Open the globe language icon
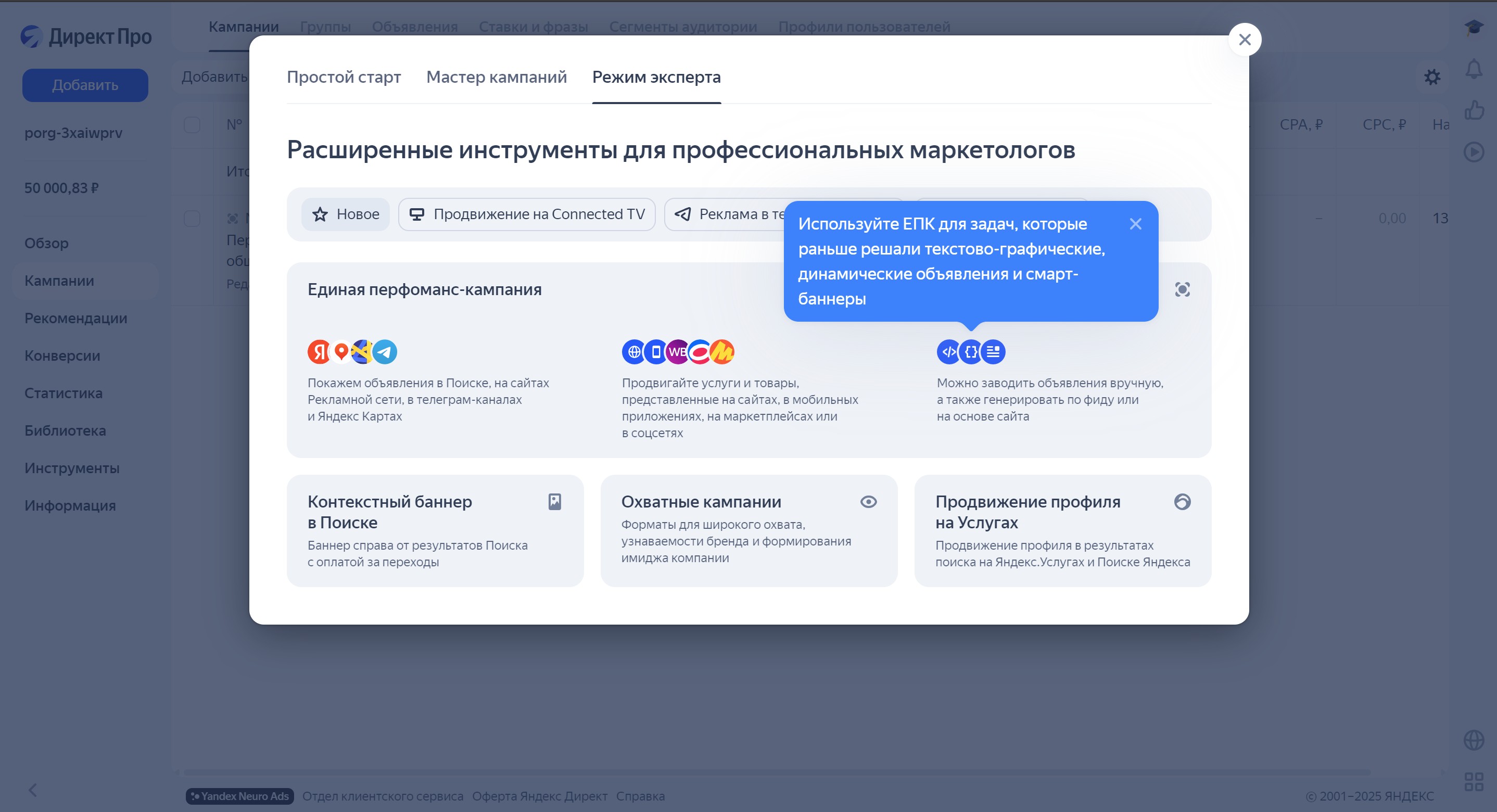The height and width of the screenshot is (812, 1497). 1474,740
